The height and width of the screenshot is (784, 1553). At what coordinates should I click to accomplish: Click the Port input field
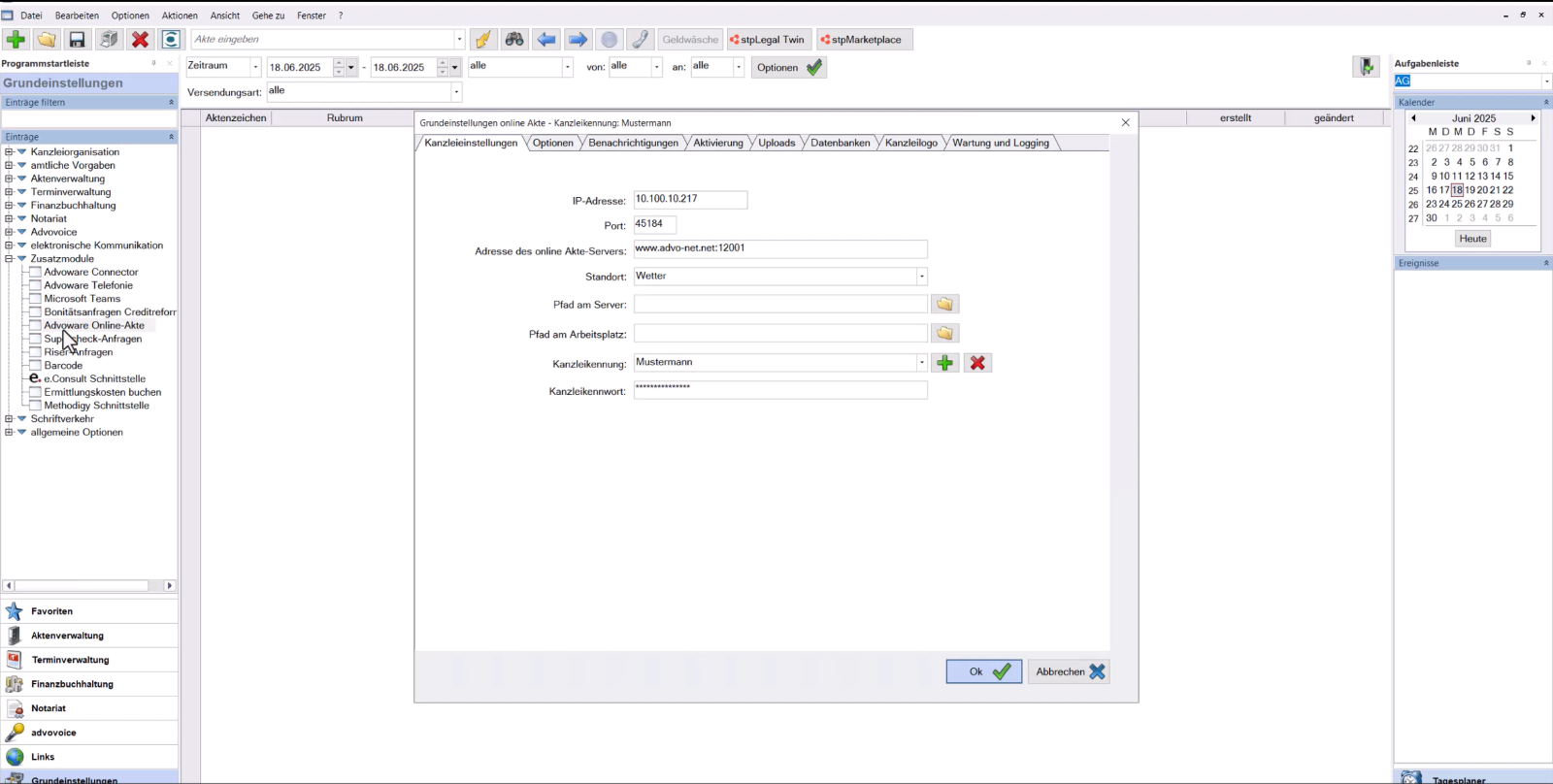coord(655,225)
